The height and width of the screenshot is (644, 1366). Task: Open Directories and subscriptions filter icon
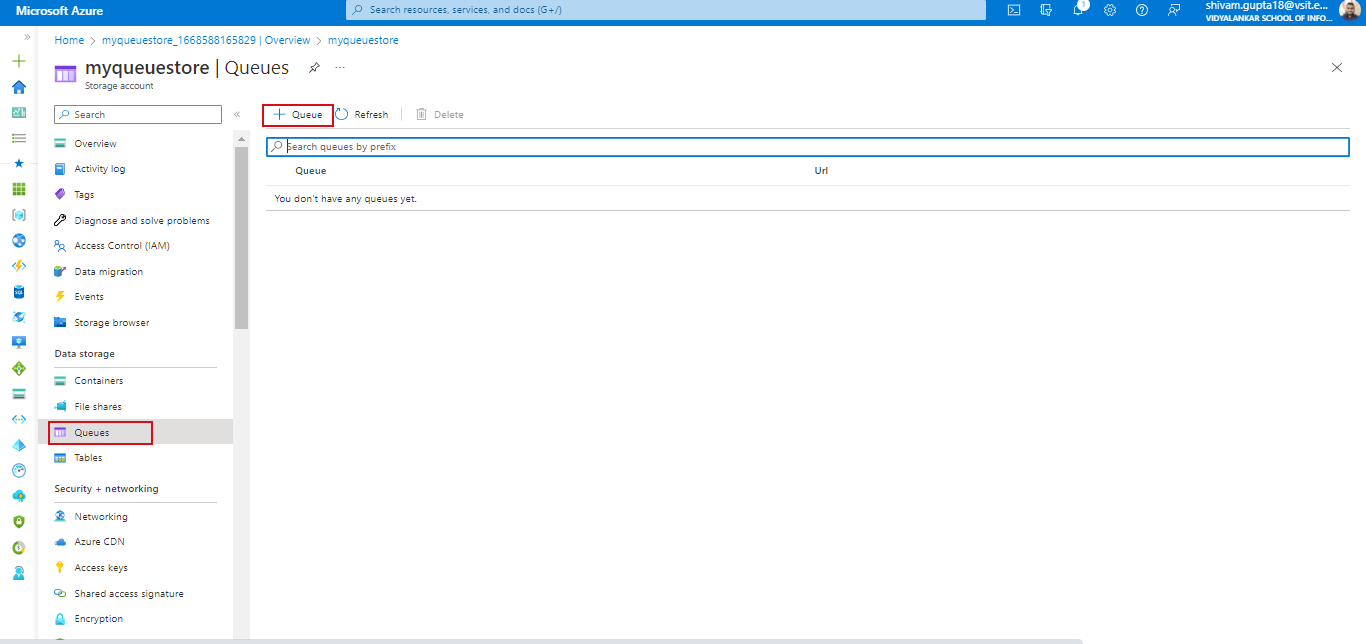click(x=1046, y=10)
